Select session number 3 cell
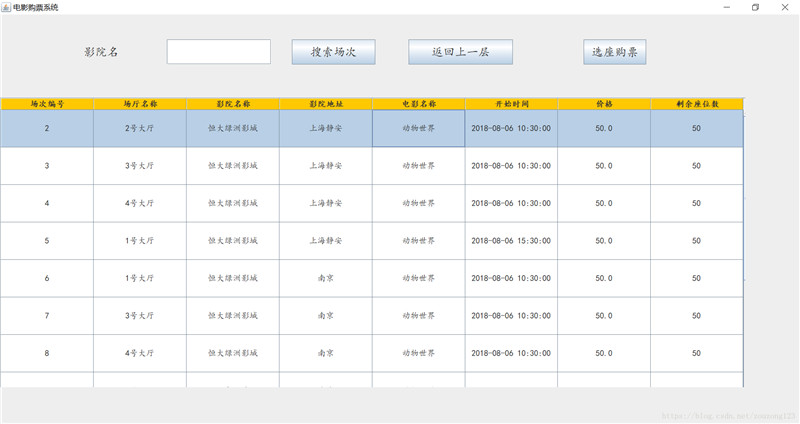Screen dimensions: 800x424 tap(47, 166)
